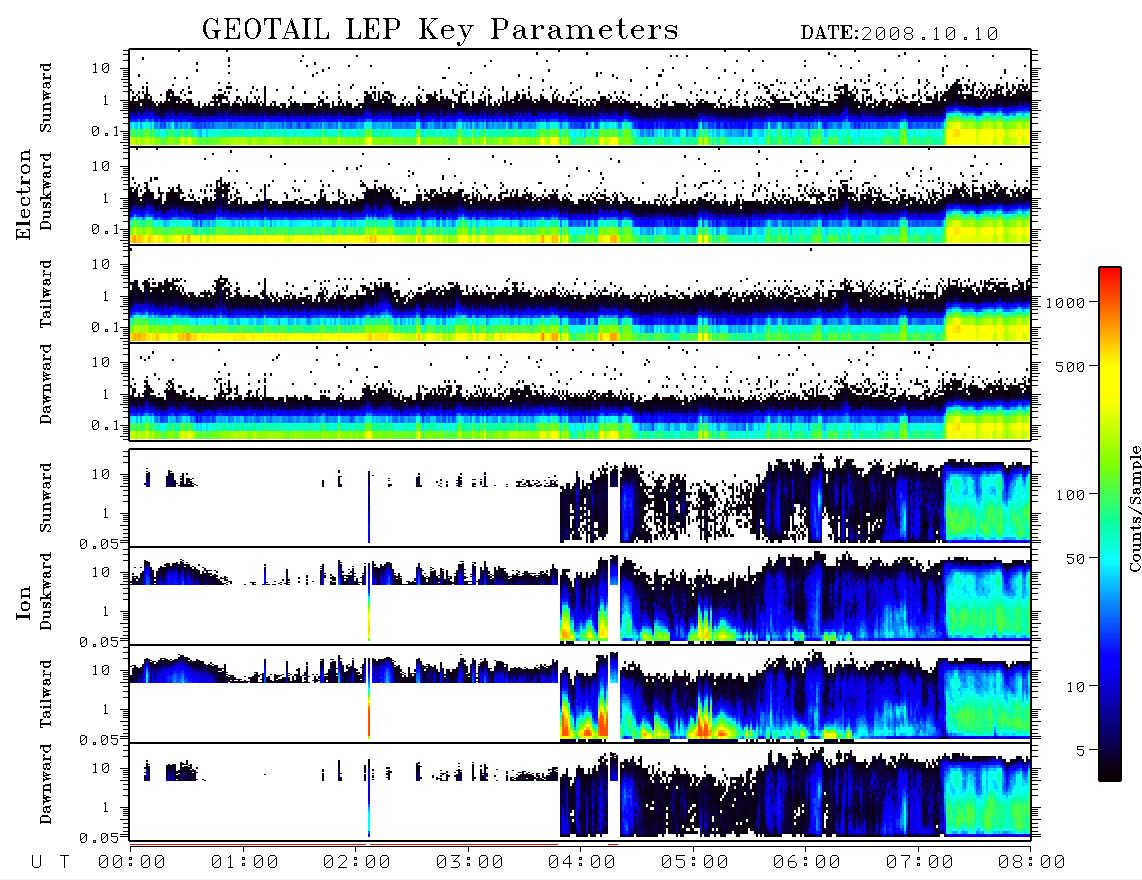This screenshot has height=880, width=1142.
Task: Click the "0.05" tick of Ion Tailward axis
Action: coord(100,739)
